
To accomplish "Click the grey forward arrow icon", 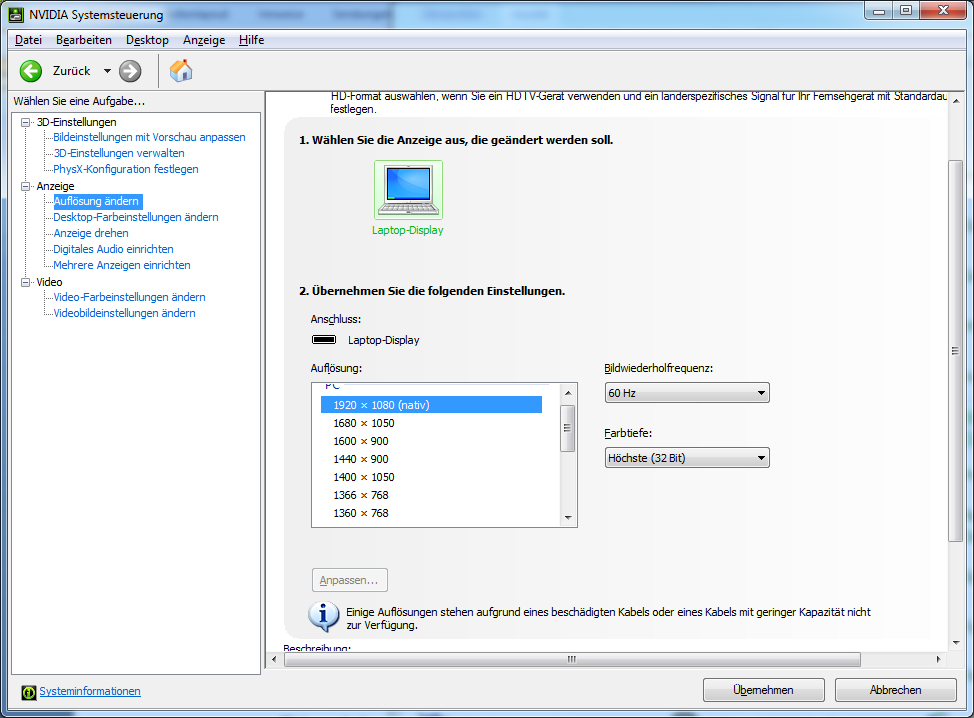I will [x=130, y=71].
